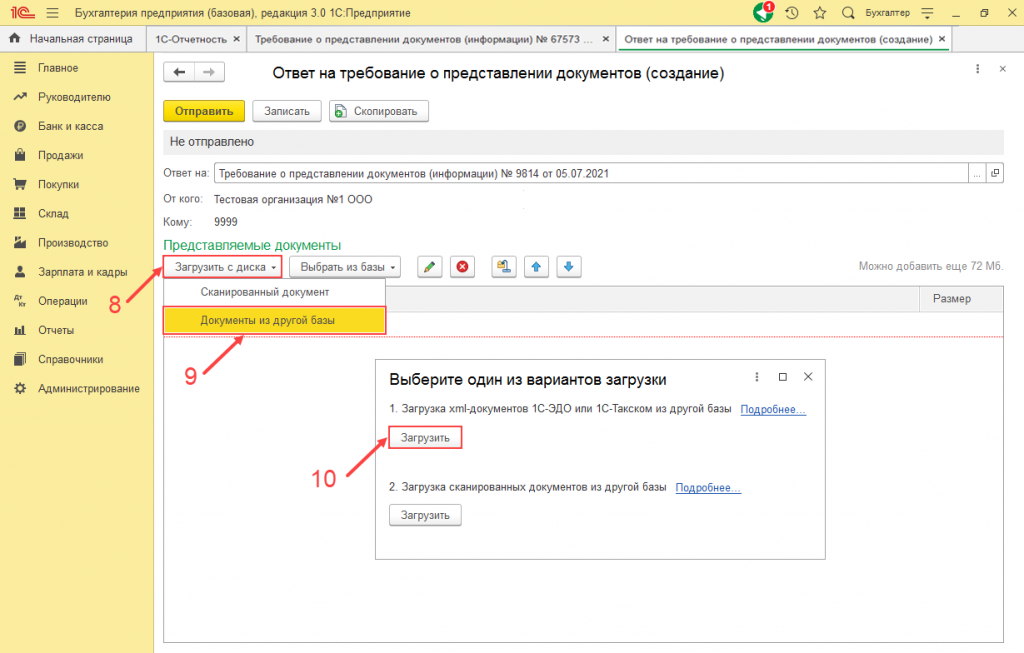Open the Банк и касса section
1024x653 pixels.
70,126
